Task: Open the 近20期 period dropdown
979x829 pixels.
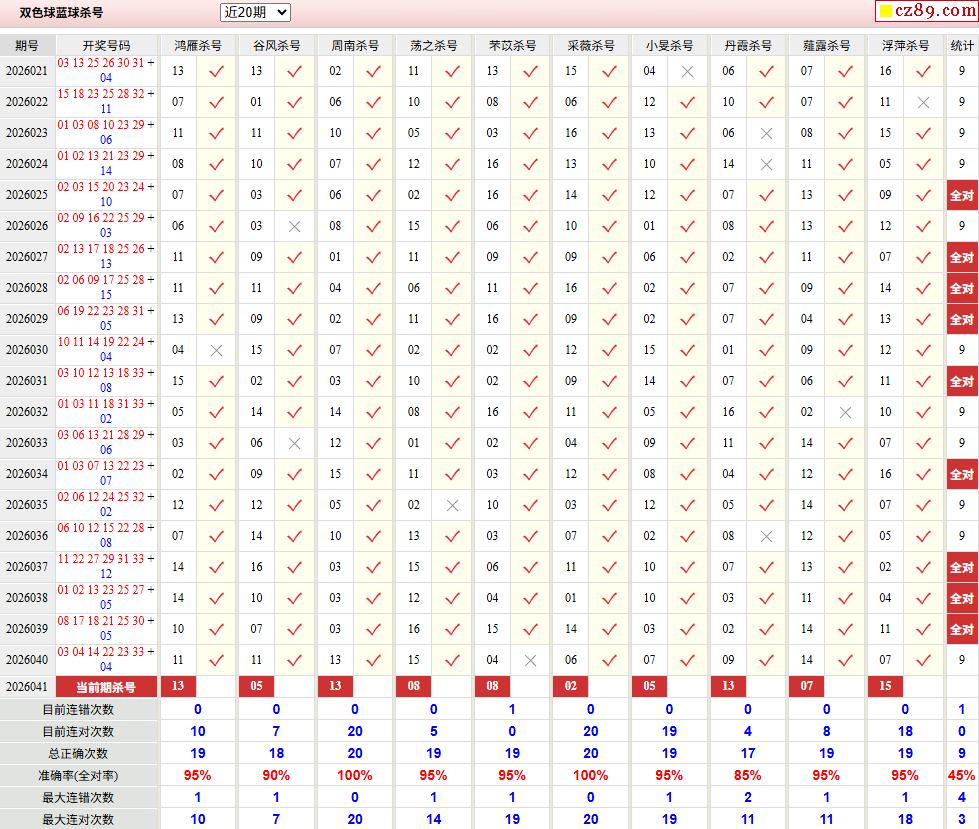Action: click(x=255, y=12)
